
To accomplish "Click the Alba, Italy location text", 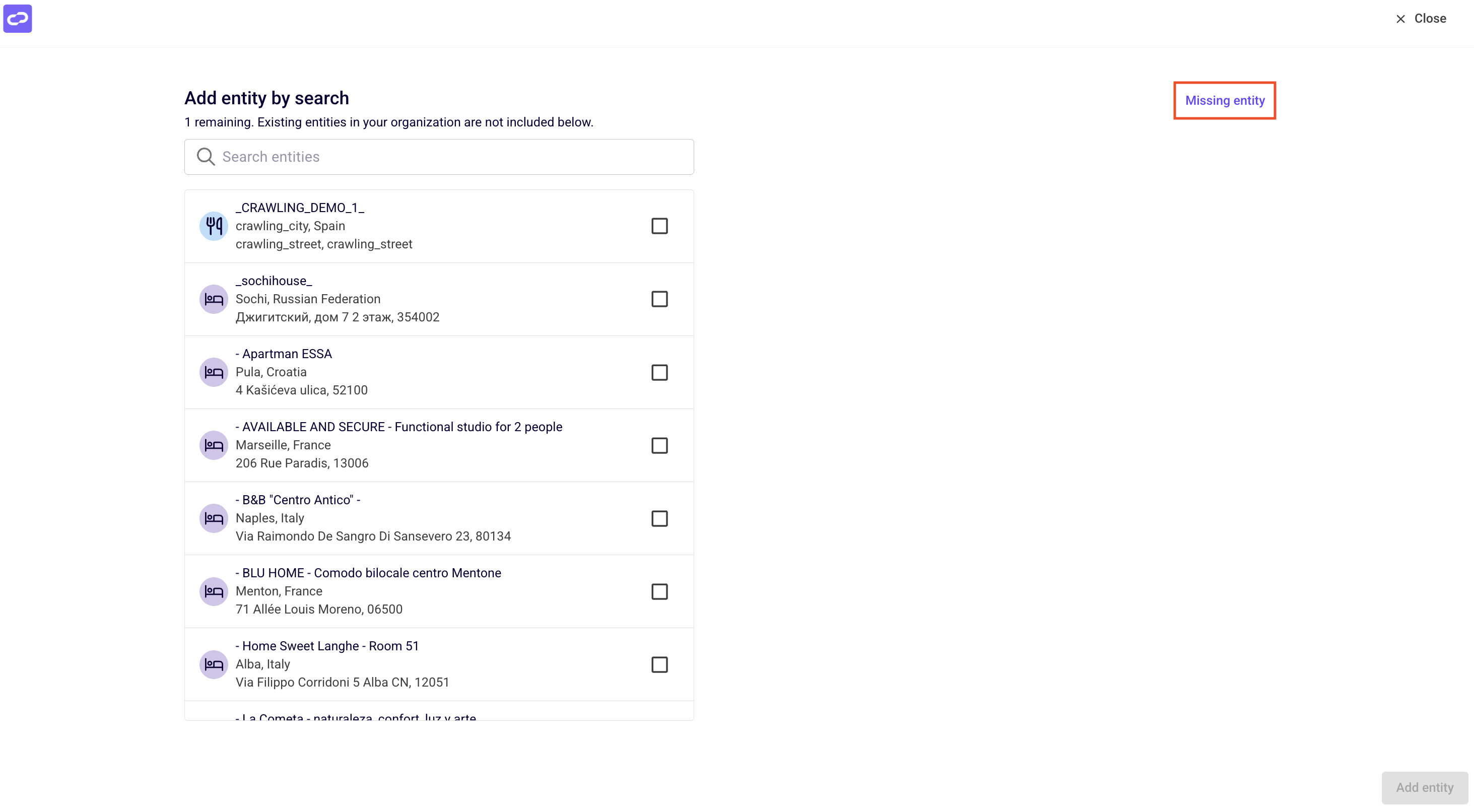I will (262, 664).
